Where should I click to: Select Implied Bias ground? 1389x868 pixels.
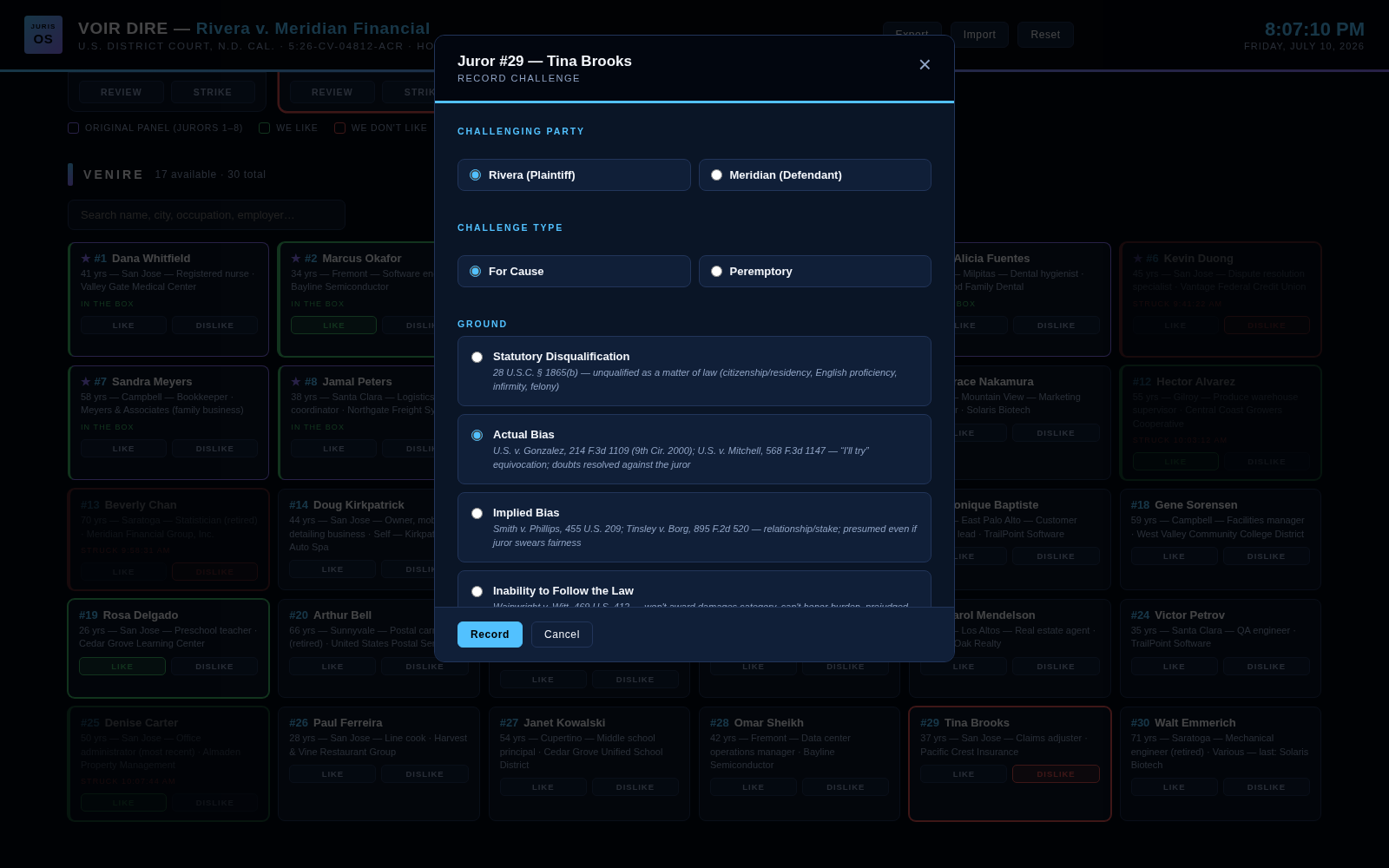[x=694, y=528]
